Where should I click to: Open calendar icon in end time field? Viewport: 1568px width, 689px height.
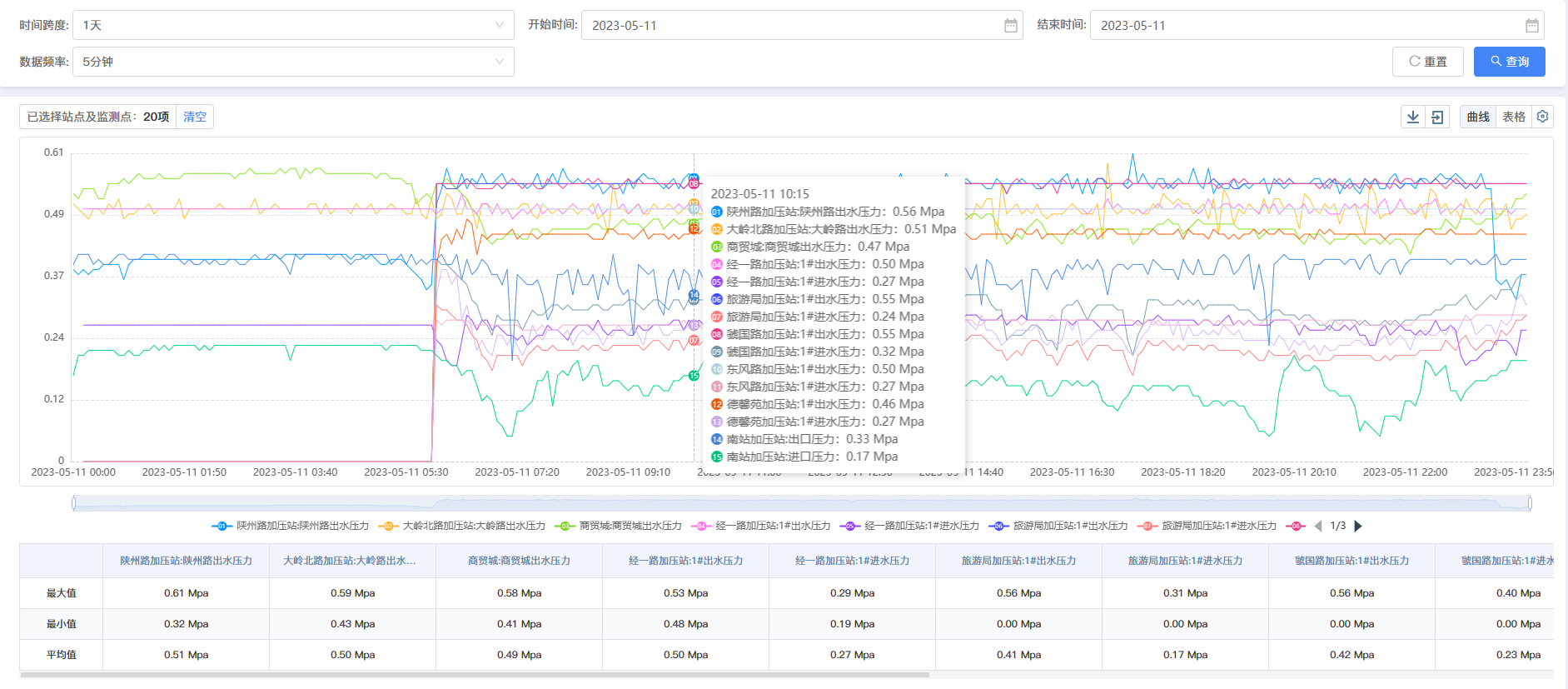1531,26
